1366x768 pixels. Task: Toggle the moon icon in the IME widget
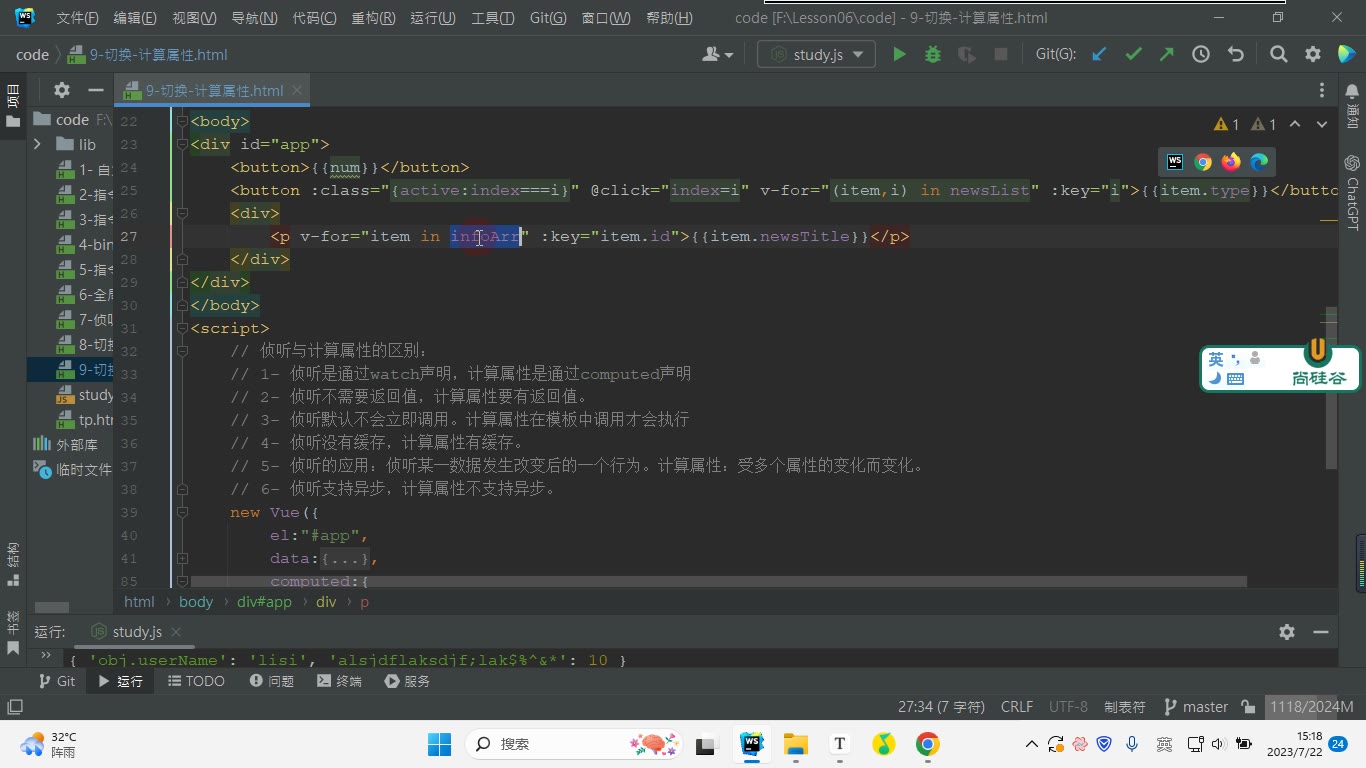1215,379
